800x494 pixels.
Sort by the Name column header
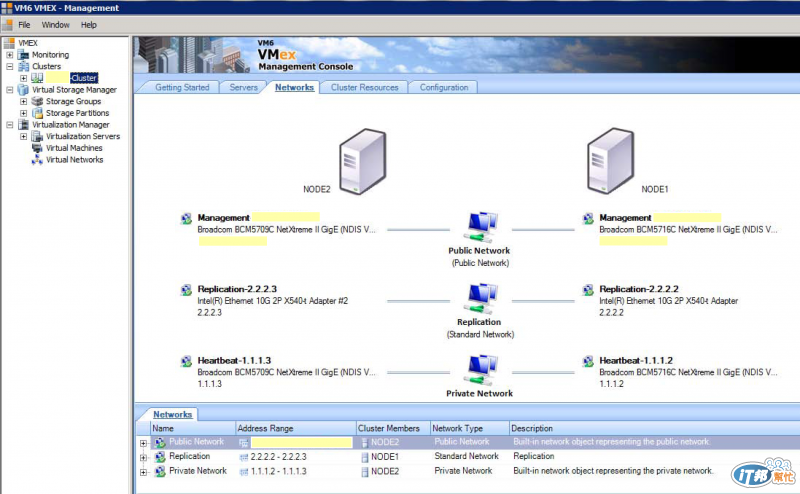coord(193,428)
